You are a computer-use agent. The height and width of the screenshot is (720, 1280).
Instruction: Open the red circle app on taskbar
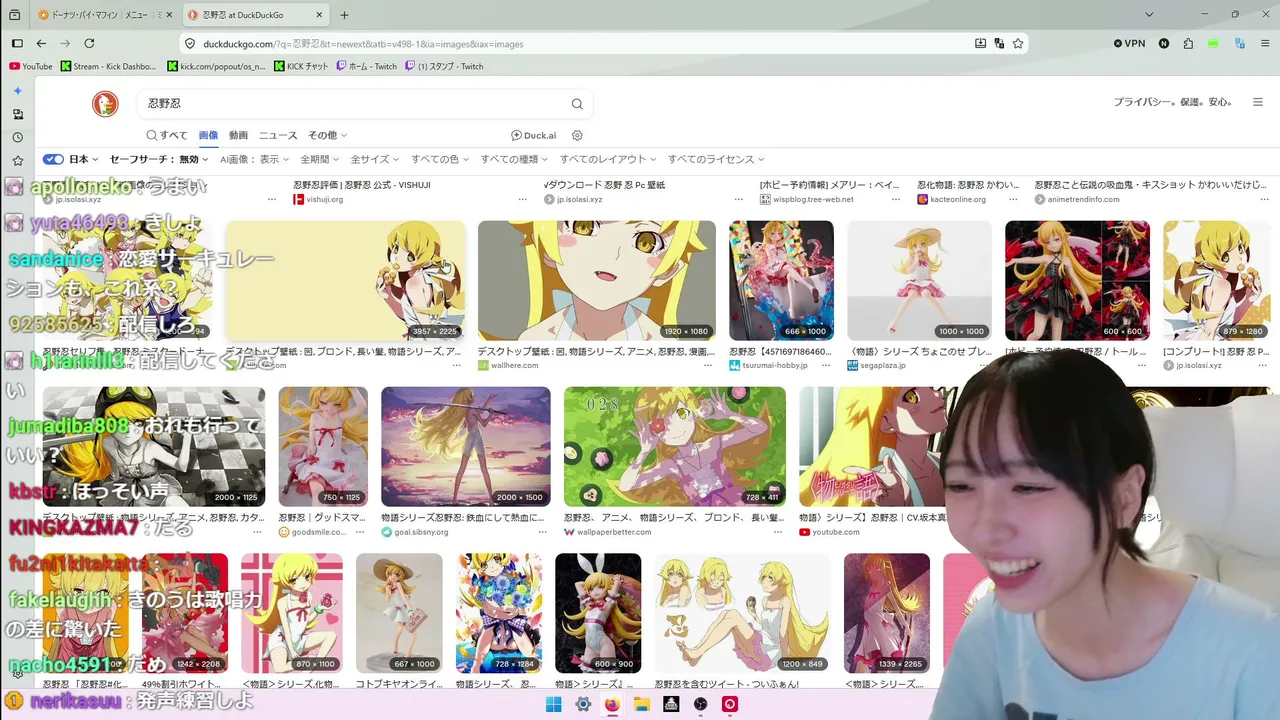[730, 704]
